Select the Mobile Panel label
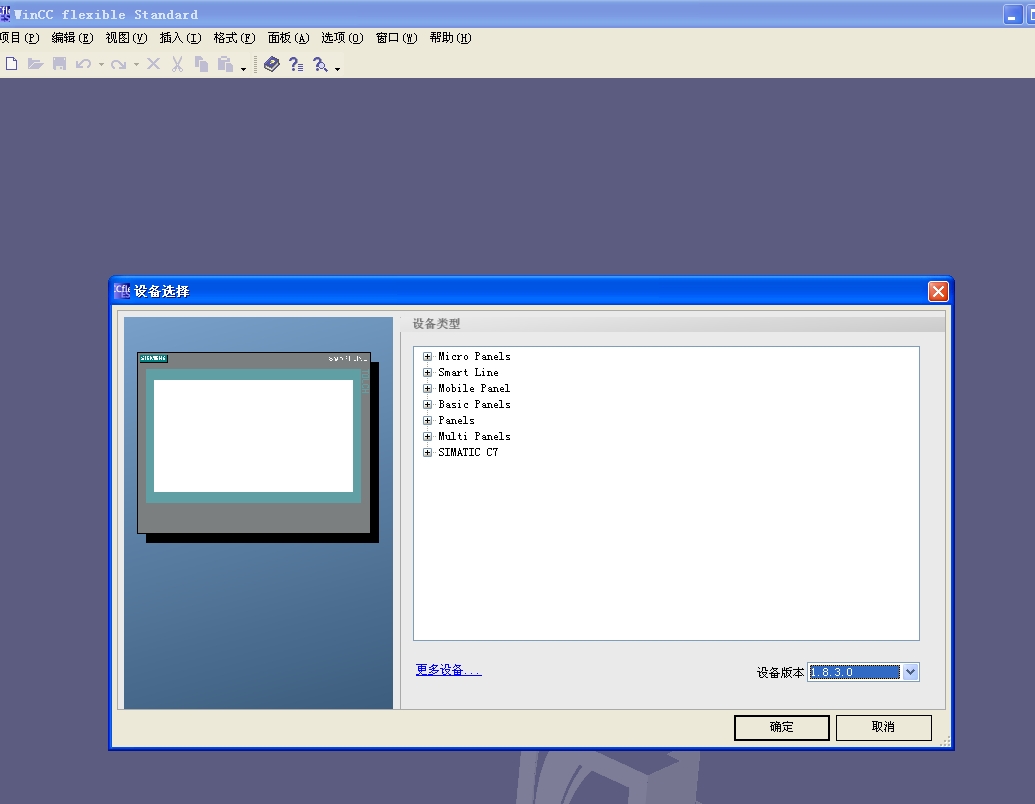 click(474, 388)
